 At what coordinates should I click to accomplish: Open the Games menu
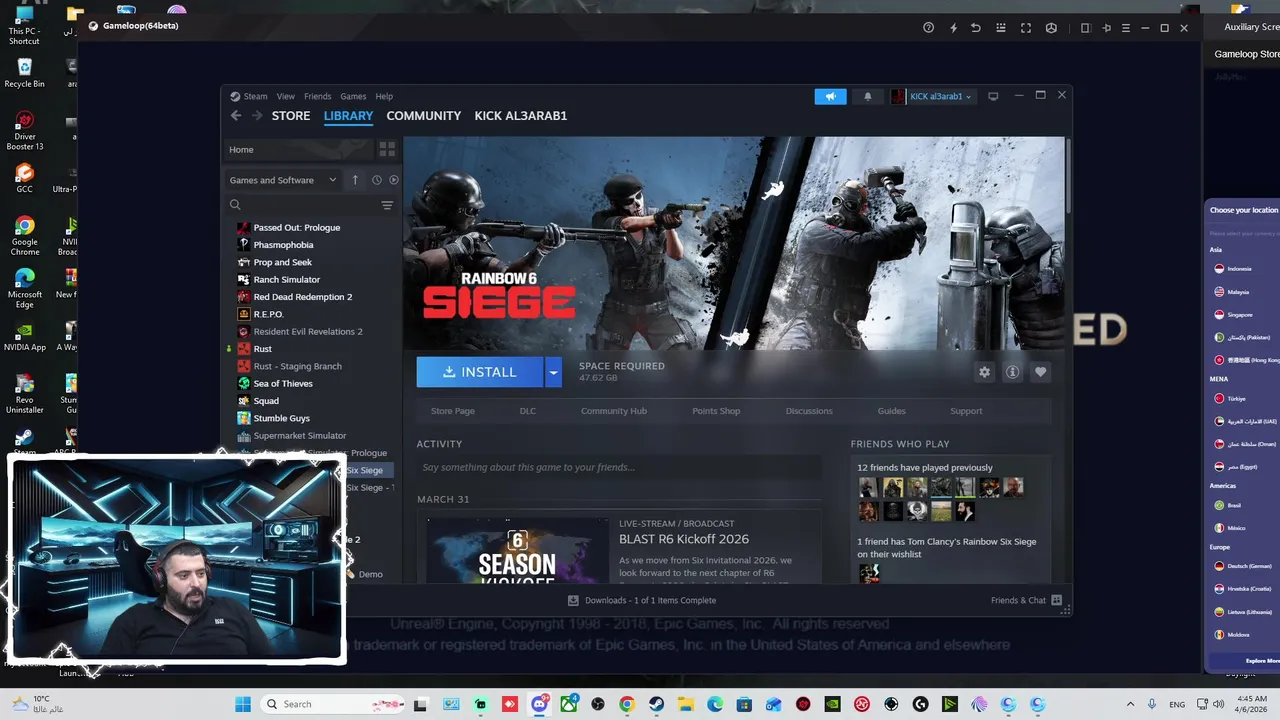[353, 96]
